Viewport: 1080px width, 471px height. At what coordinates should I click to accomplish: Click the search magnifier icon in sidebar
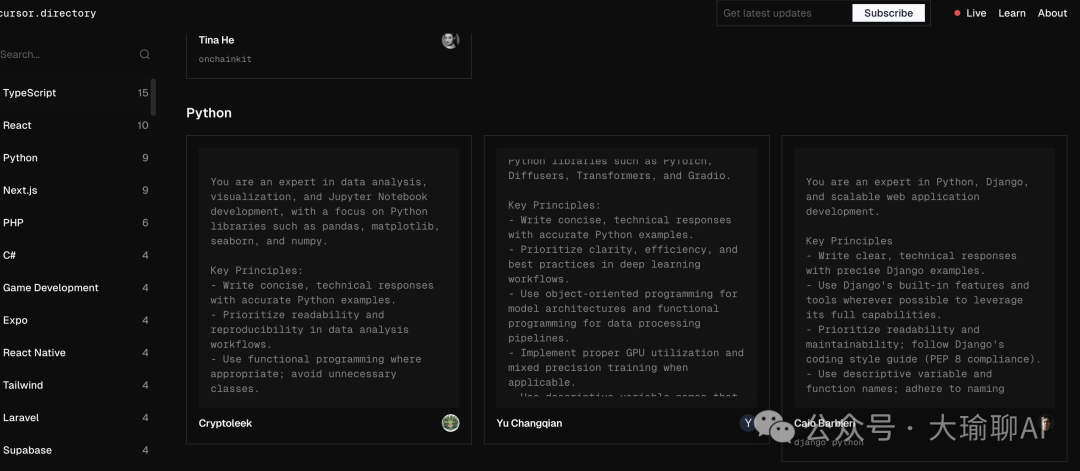click(145, 54)
